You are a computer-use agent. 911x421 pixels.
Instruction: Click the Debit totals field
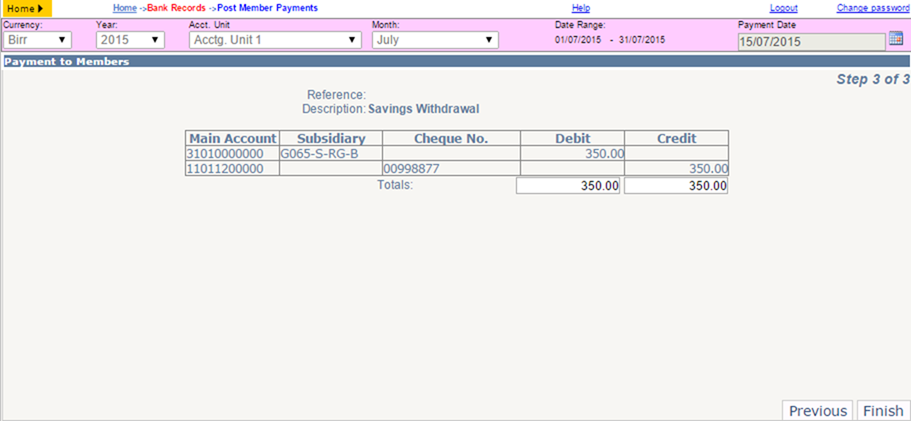(x=568, y=186)
